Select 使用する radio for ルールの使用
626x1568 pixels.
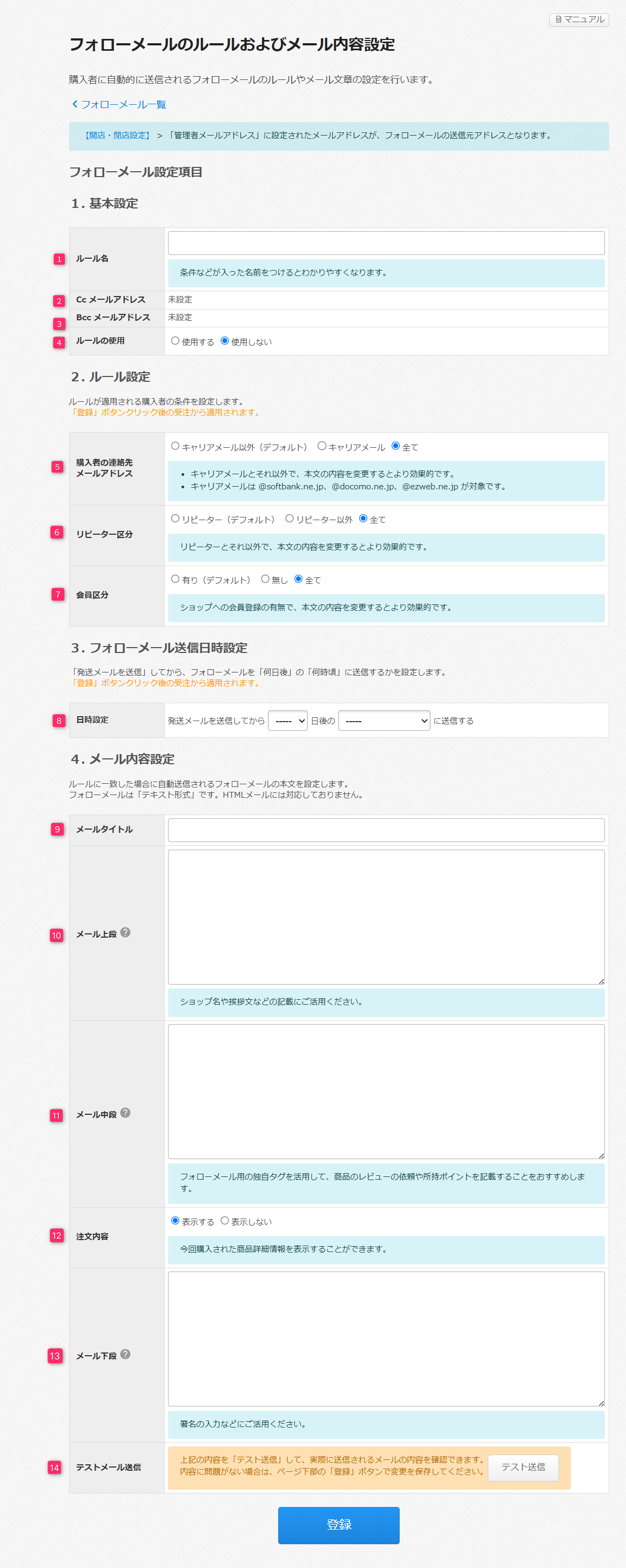[176, 341]
